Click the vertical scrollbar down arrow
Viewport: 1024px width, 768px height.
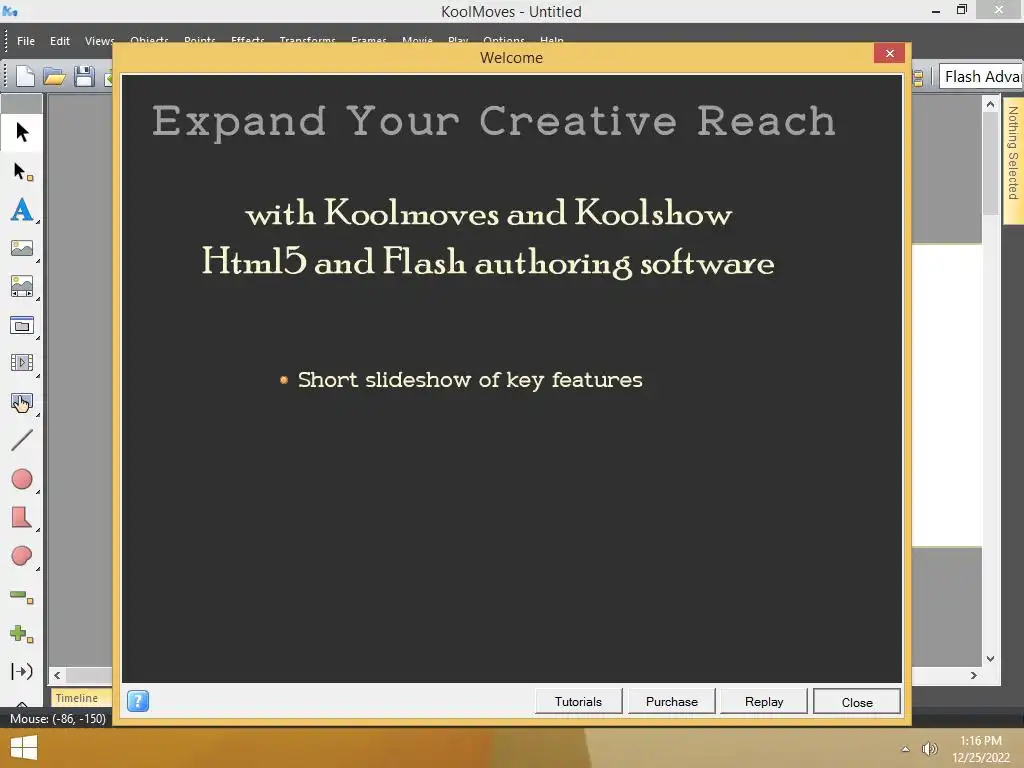[990, 658]
